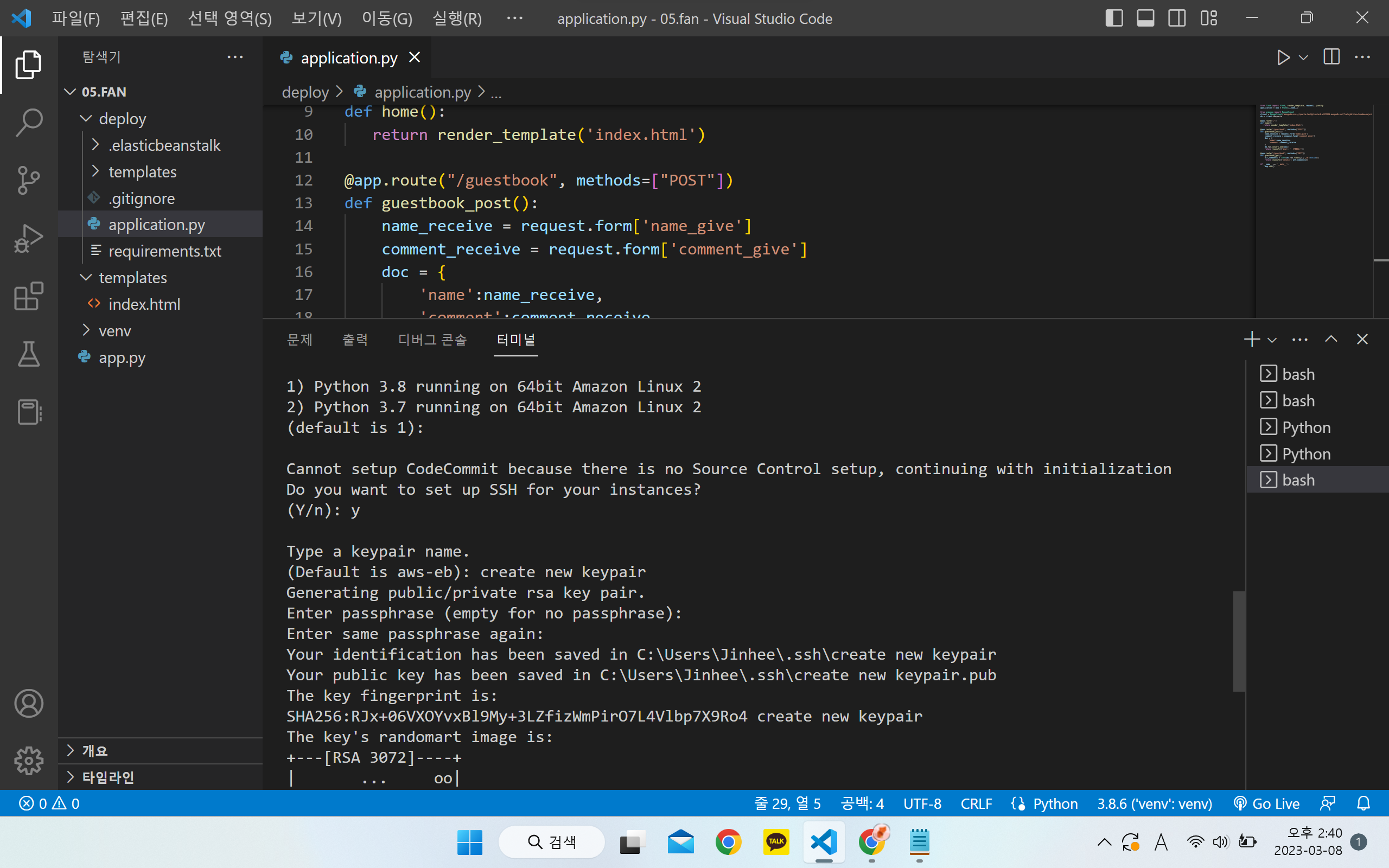Open terminal launch profile dropdown
Image resolution: width=1389 pixels, height=868 pixels.
coord(1271,340)
